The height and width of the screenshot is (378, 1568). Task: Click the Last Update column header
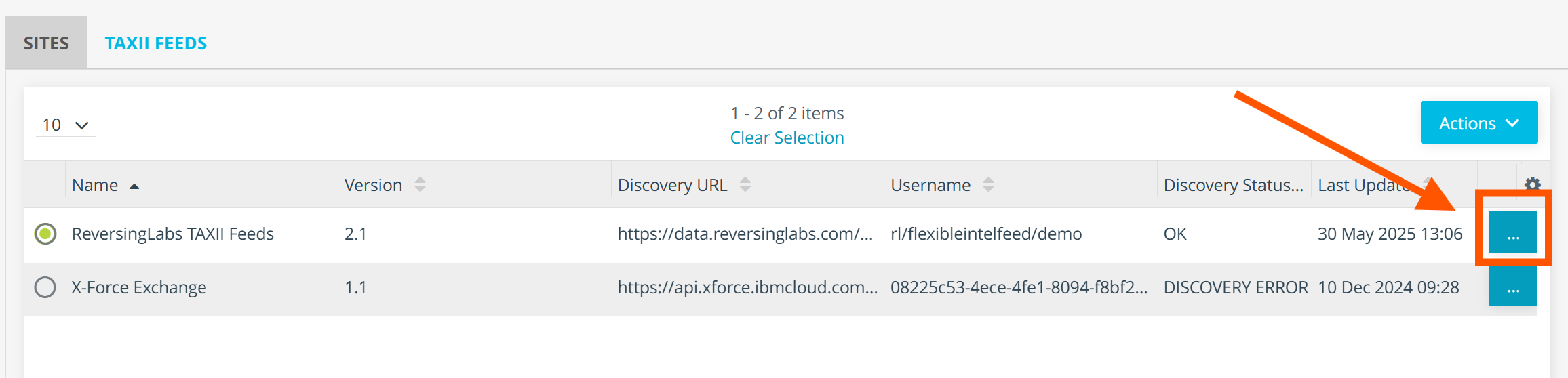point(1363,185)
